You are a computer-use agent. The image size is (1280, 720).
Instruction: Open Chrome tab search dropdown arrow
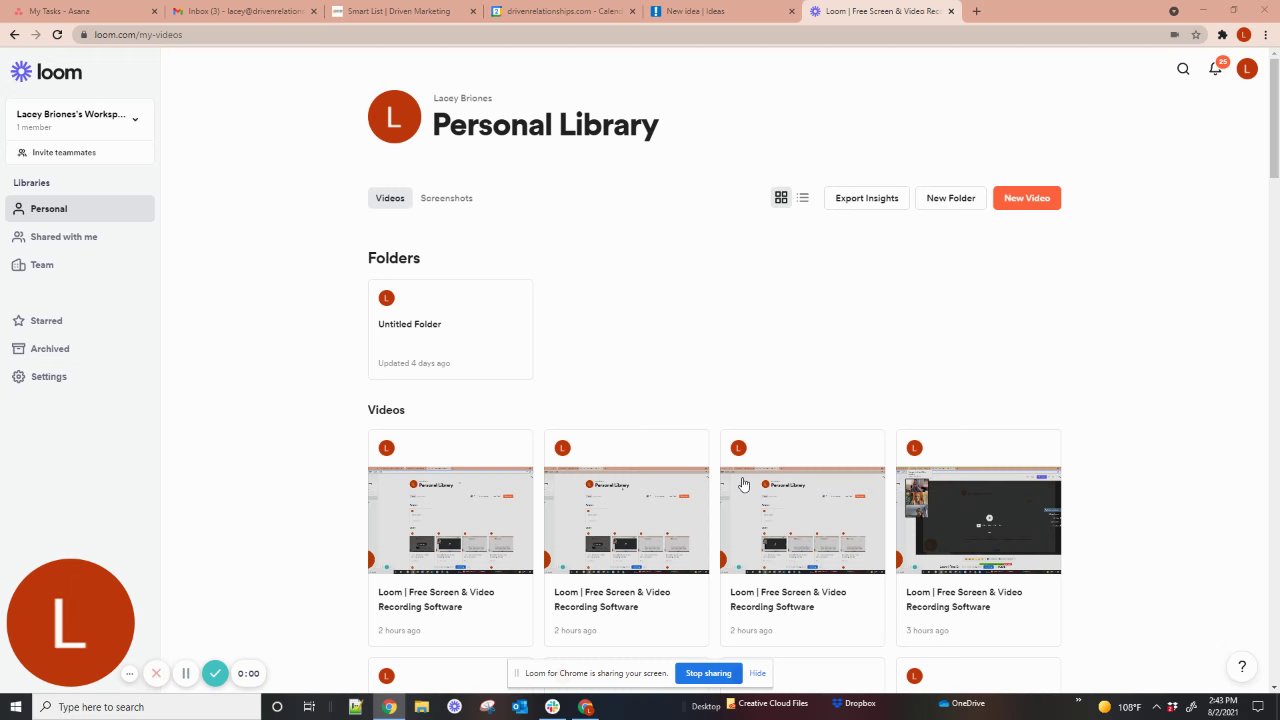point(1174,11)
